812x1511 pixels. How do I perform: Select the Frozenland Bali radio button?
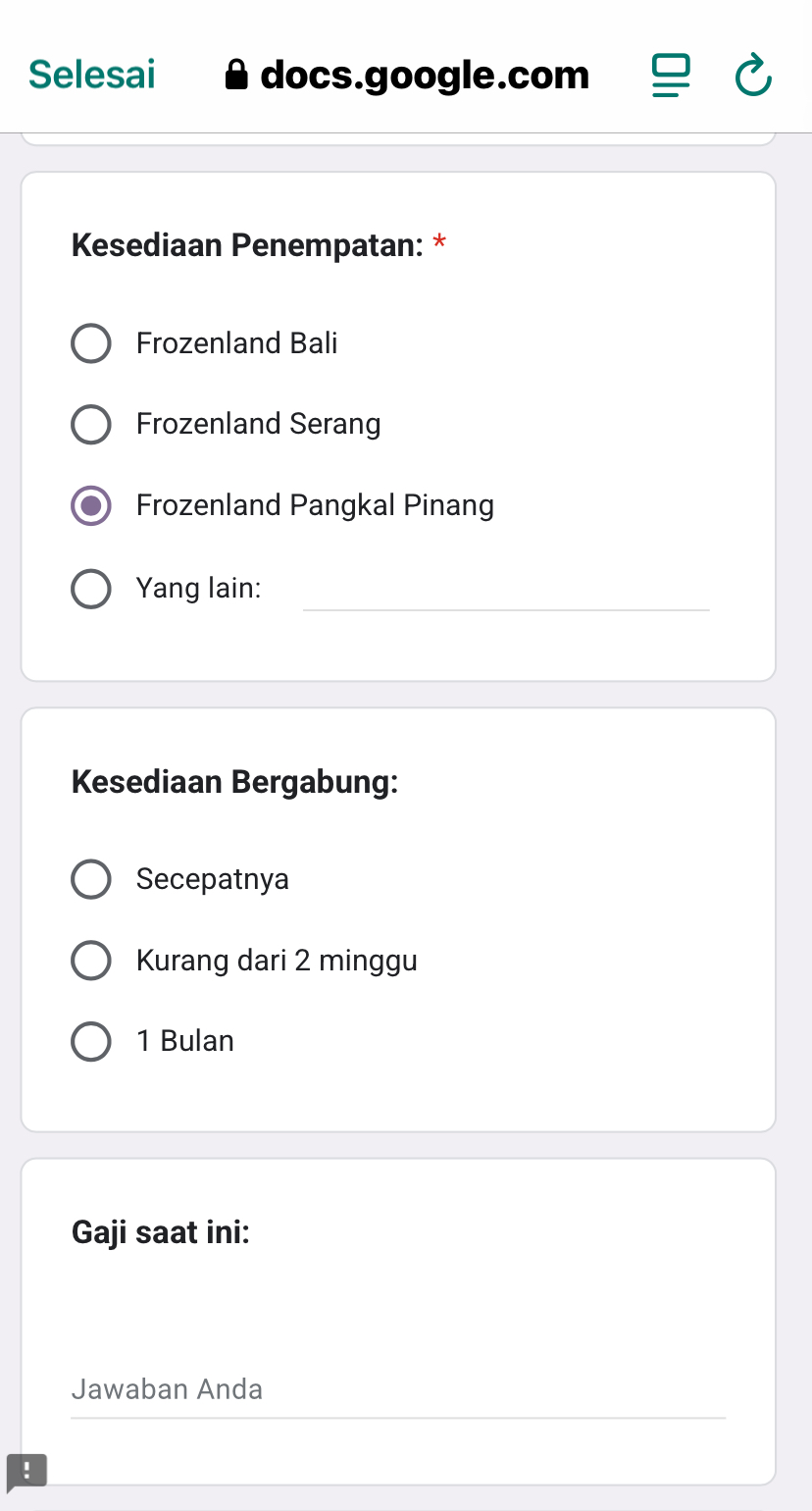[91, 343]
